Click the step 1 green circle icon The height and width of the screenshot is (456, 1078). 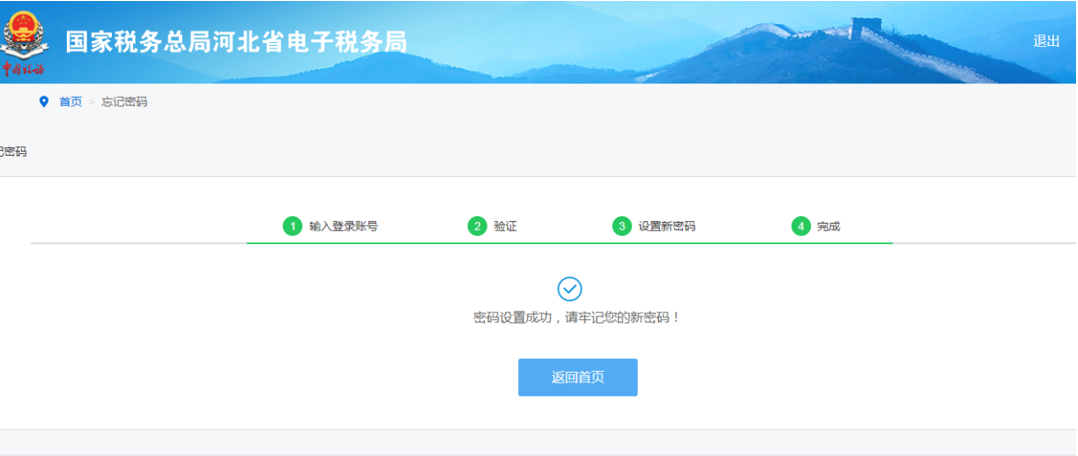point(292,226)
